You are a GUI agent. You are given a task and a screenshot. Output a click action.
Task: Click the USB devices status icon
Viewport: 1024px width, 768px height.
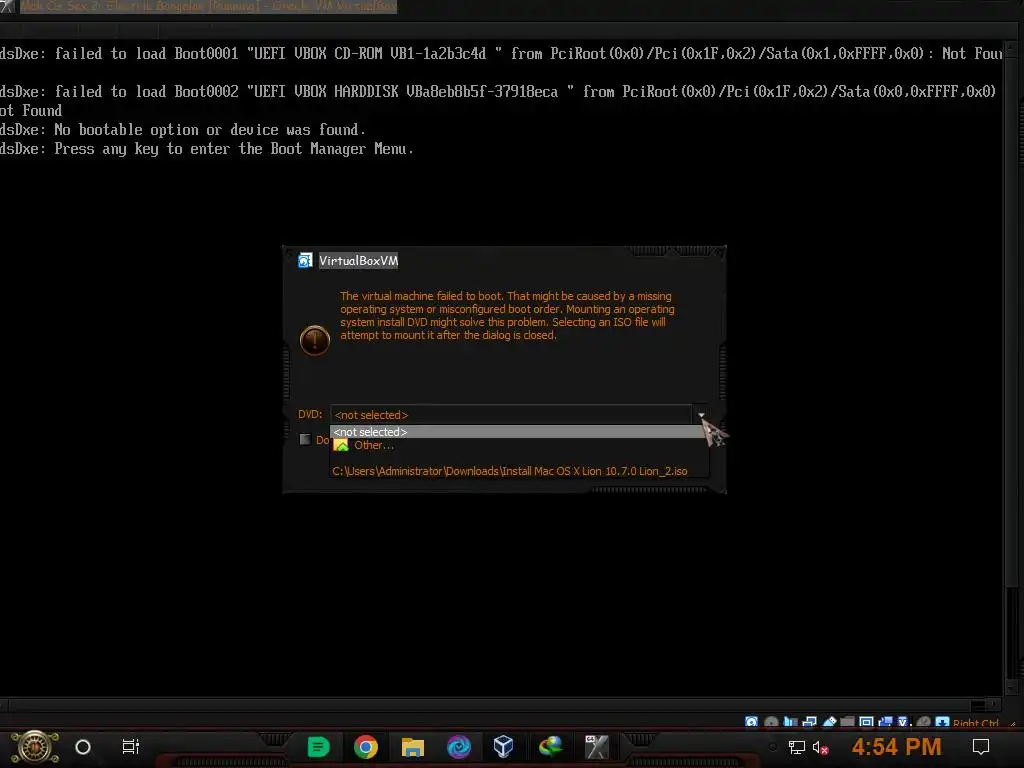click(830, 722)
